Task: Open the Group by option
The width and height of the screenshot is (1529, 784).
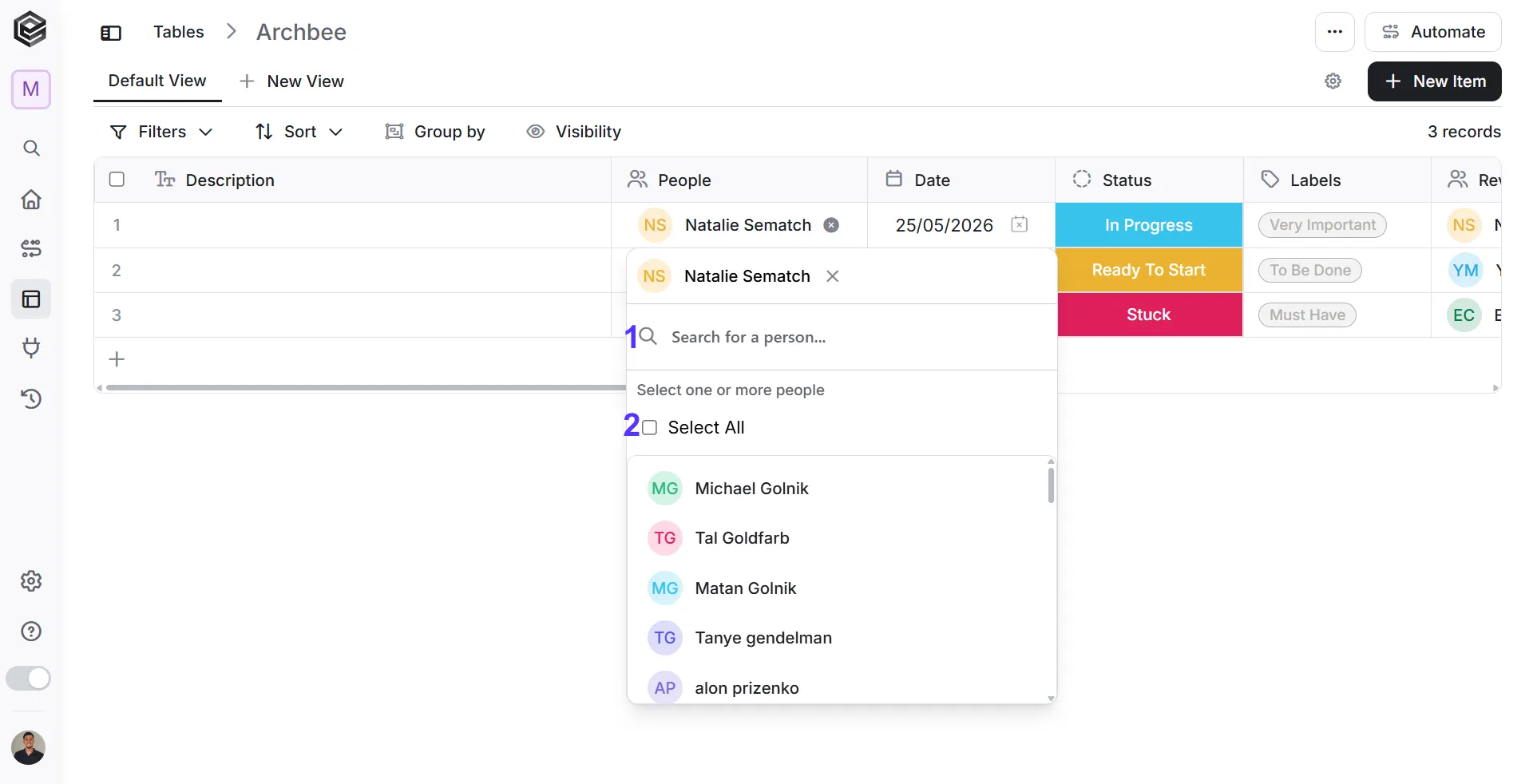Action: click(435, 132)
